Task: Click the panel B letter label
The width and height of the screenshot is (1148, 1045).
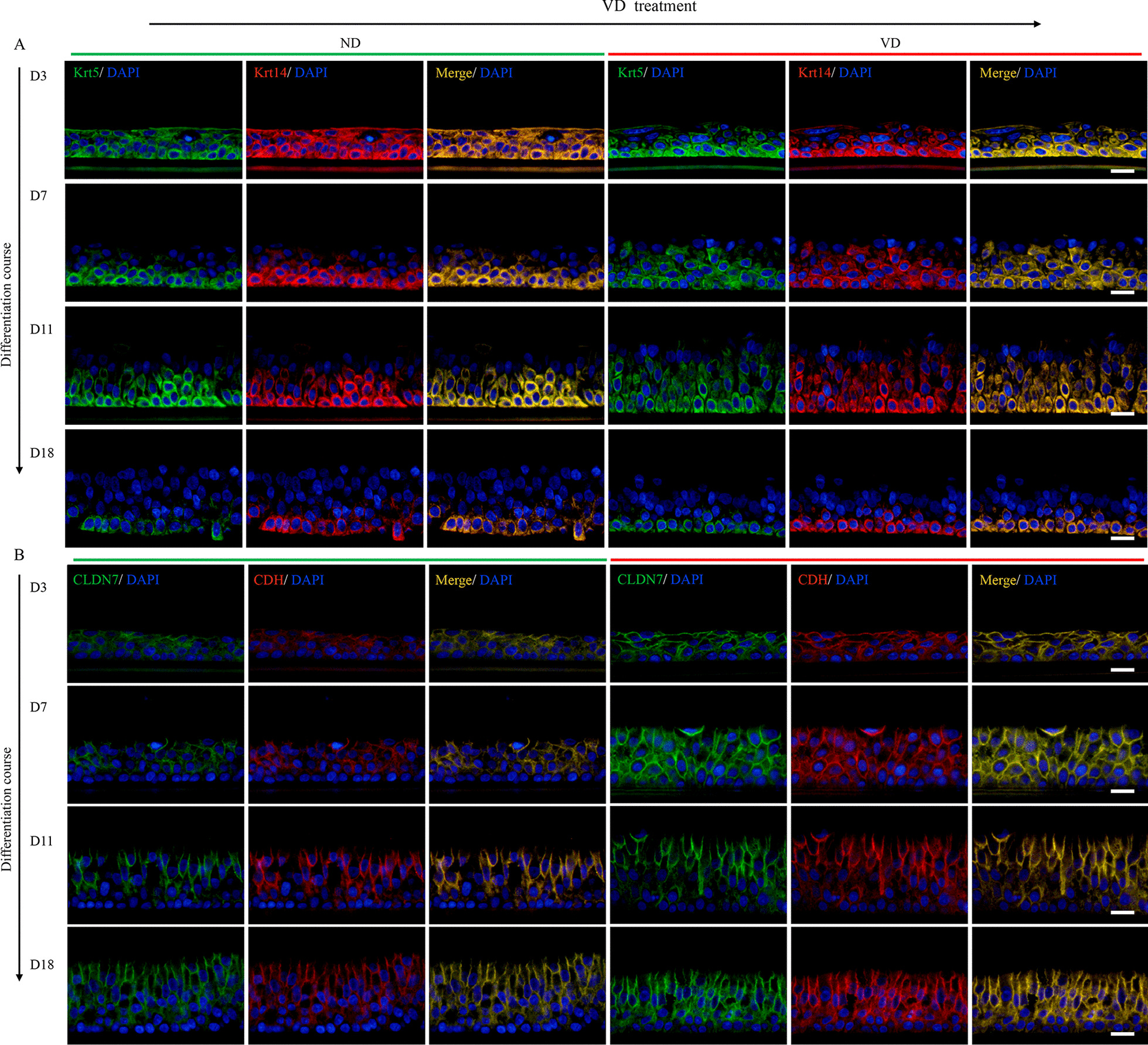Action: [x=19, y=555]
